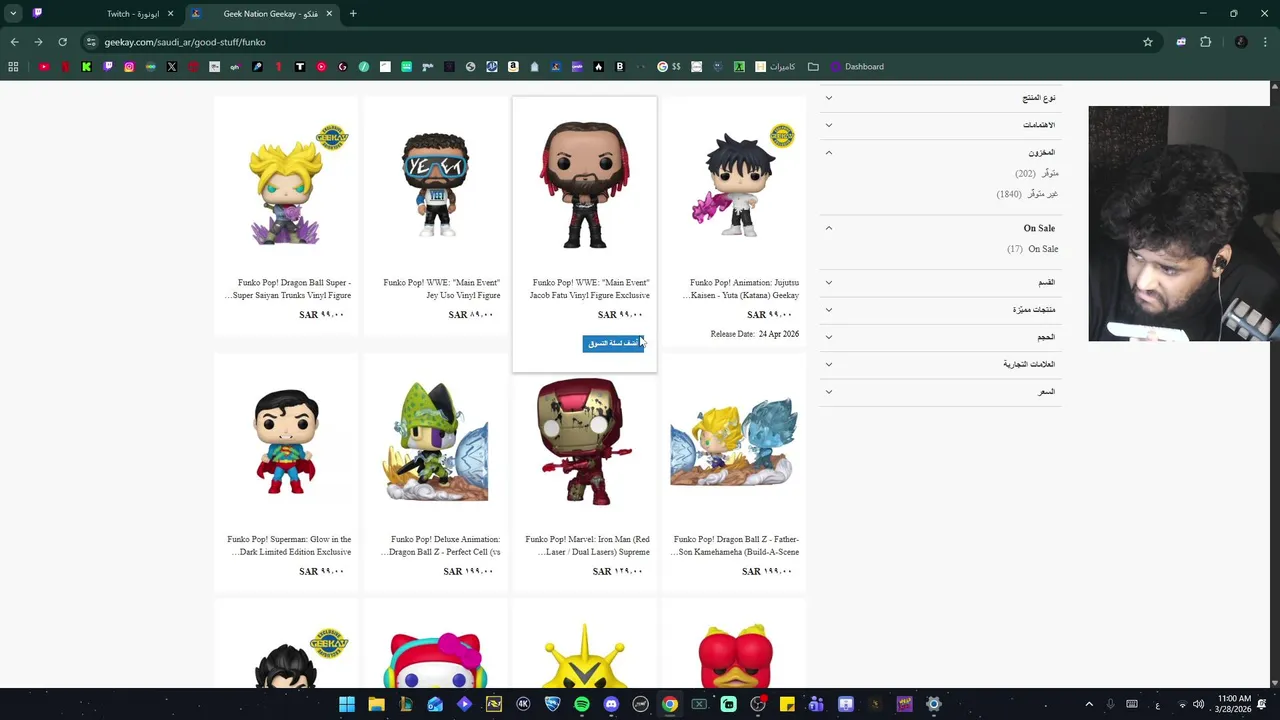Open Sticky Notes from the taskbar
The image size is (1280, 720).
(787, 704)
